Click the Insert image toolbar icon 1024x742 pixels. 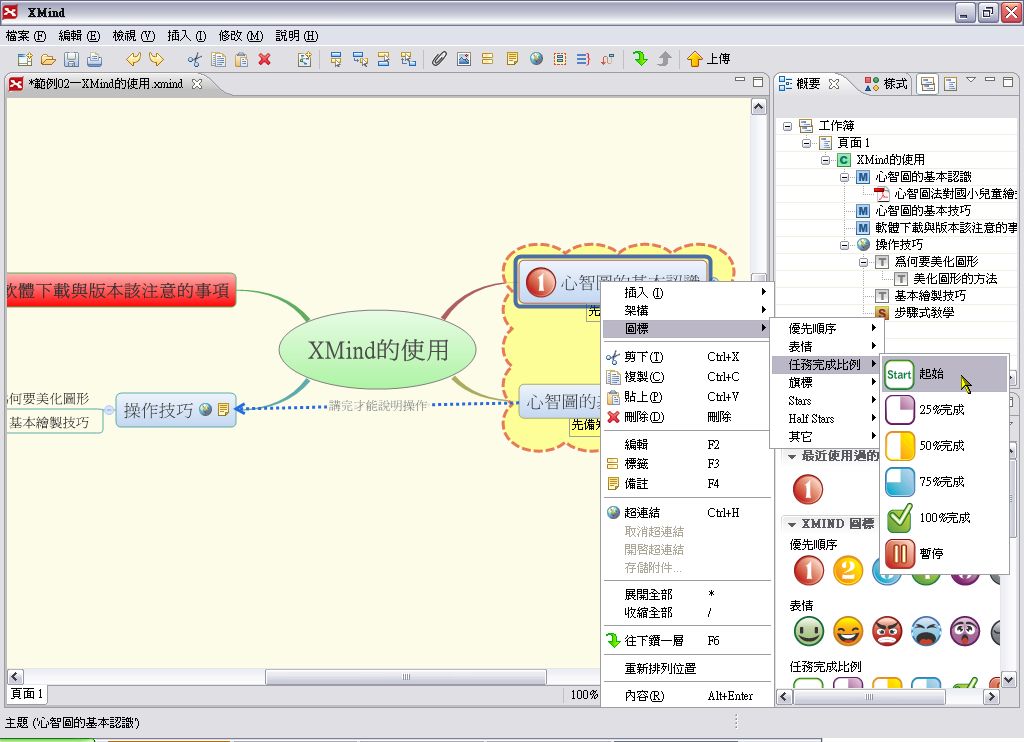tap(464, 59)
